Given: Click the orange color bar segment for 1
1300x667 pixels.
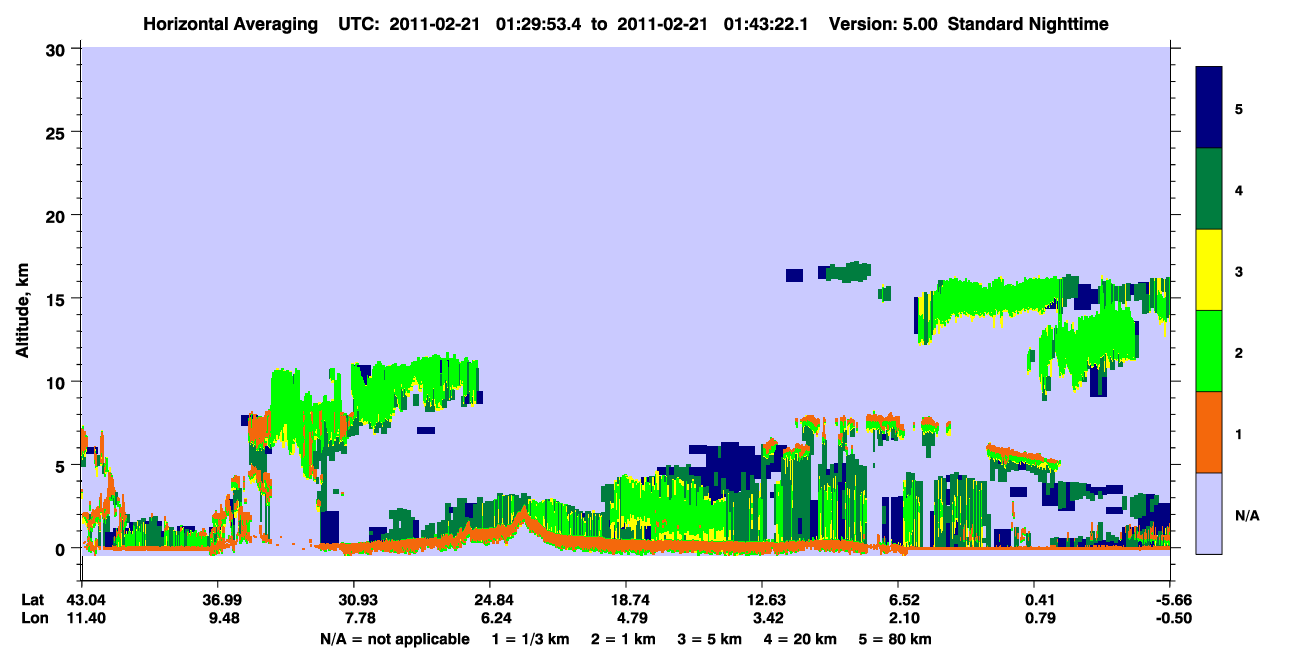Looking at the screenshot, I should tap(1209, 432).
